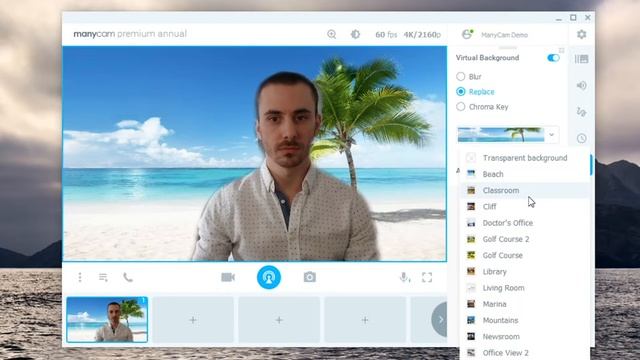Toggle the microphone icon

click(404, 278)
